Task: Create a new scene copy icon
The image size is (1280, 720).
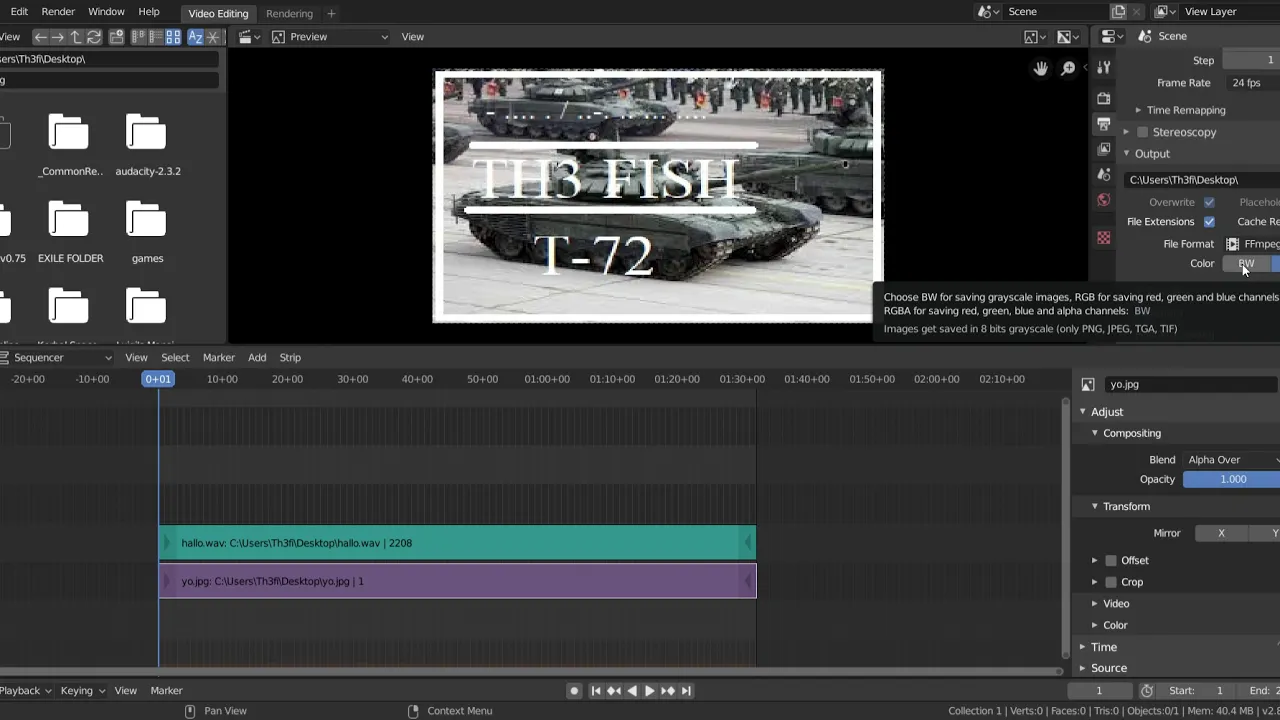Action: 1119,12
